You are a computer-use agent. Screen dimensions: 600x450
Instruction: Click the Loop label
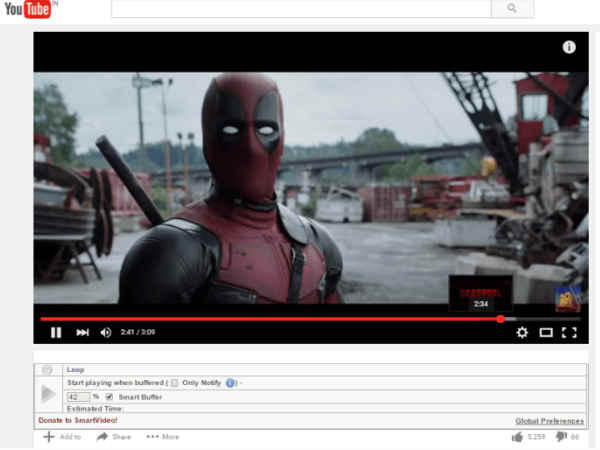[75, 370]
